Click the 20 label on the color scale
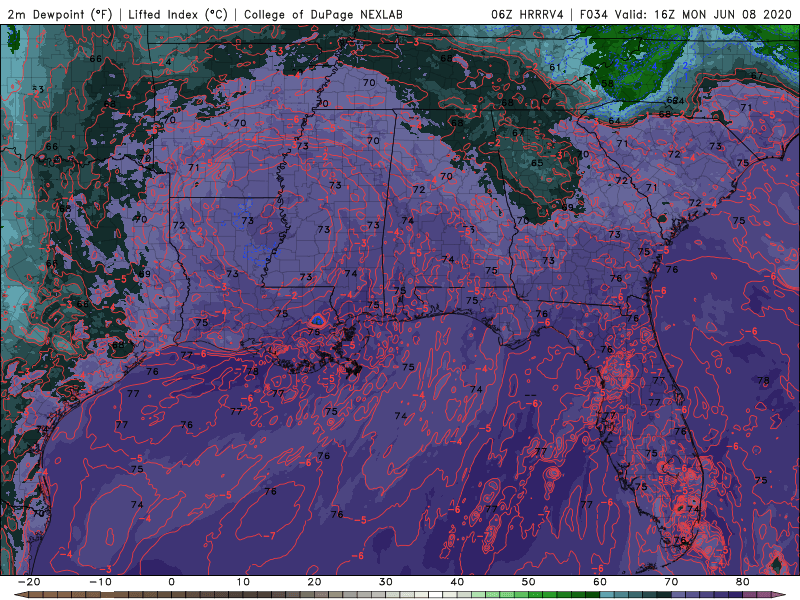 (x=314, y=582)
